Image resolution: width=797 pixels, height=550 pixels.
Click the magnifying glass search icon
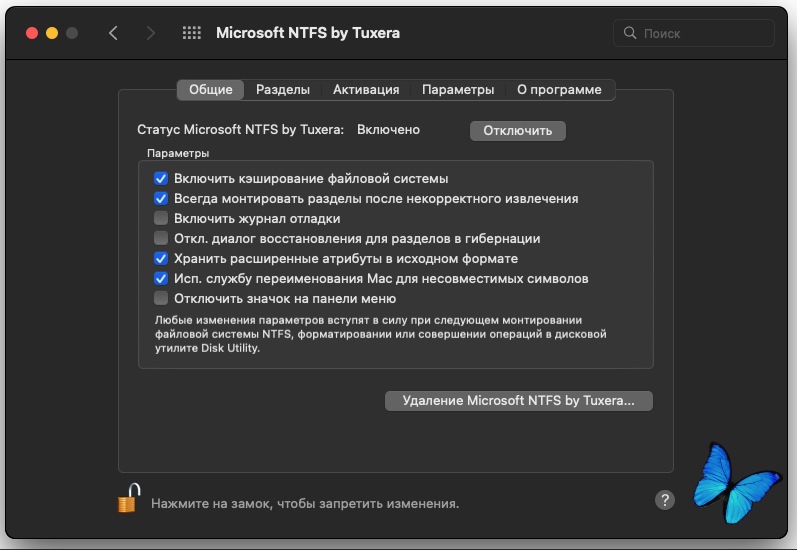click(x=630, y=33)
